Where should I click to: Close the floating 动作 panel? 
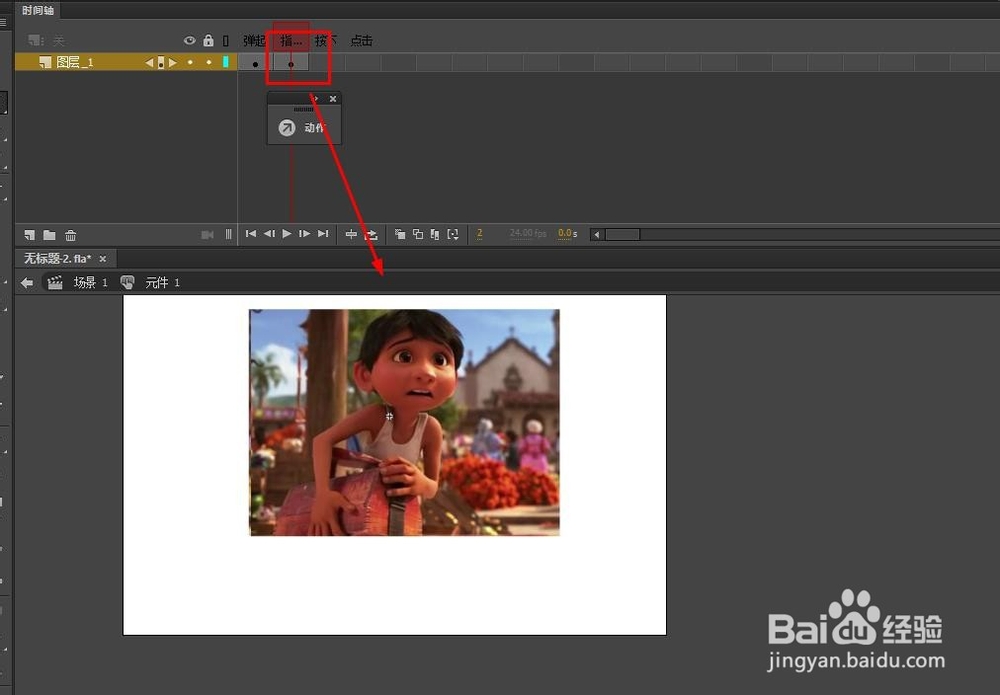tap(333, 99)
